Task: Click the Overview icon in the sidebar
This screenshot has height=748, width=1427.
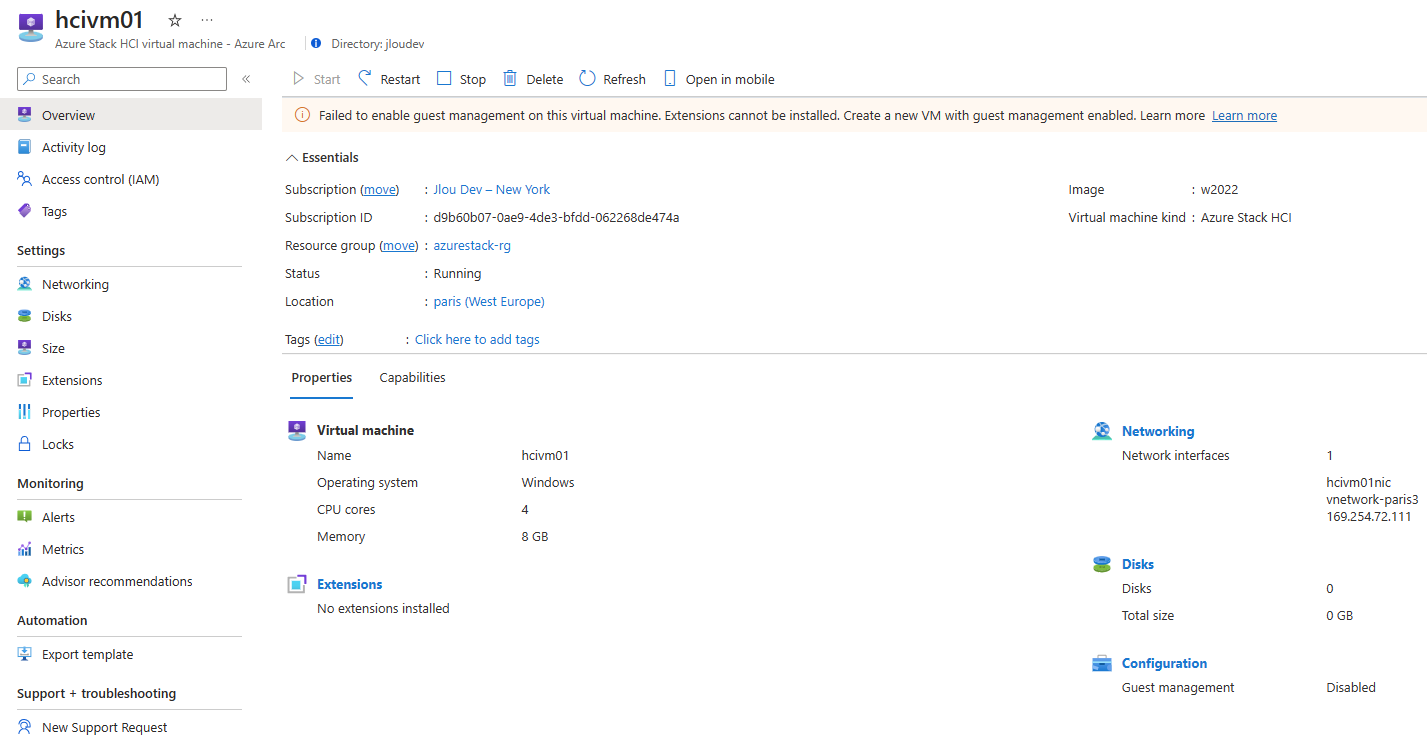Action: click(x=25, y=116)
